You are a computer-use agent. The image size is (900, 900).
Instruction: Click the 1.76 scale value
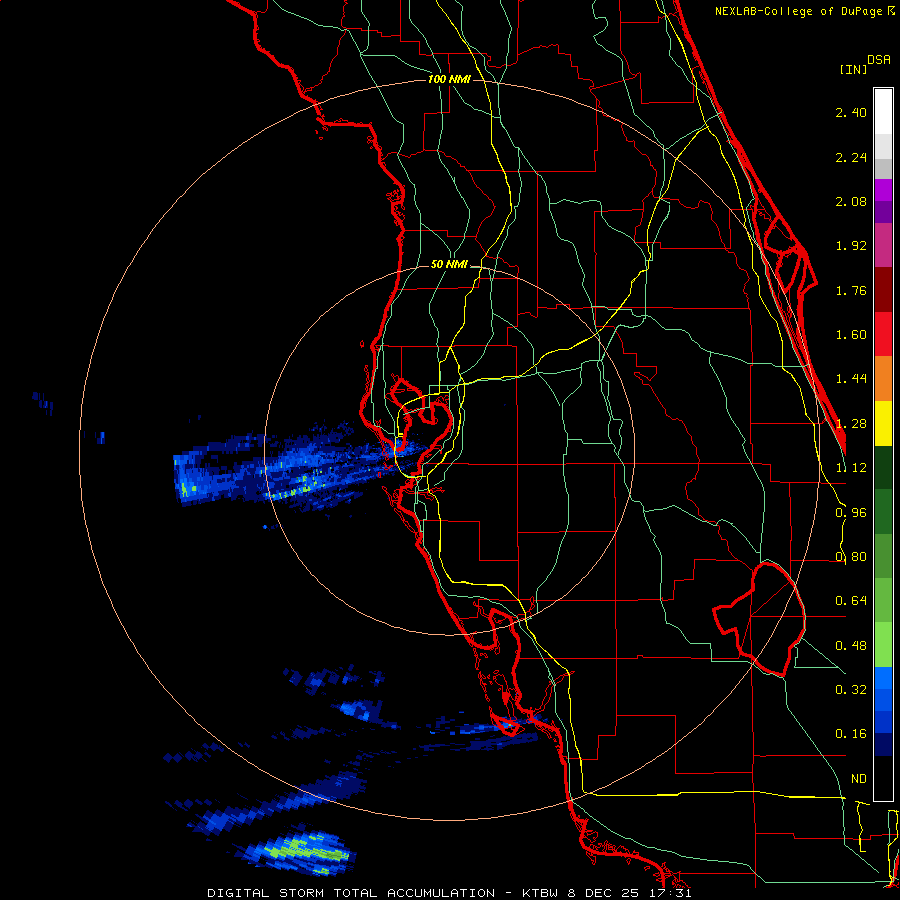click(851, 290)
